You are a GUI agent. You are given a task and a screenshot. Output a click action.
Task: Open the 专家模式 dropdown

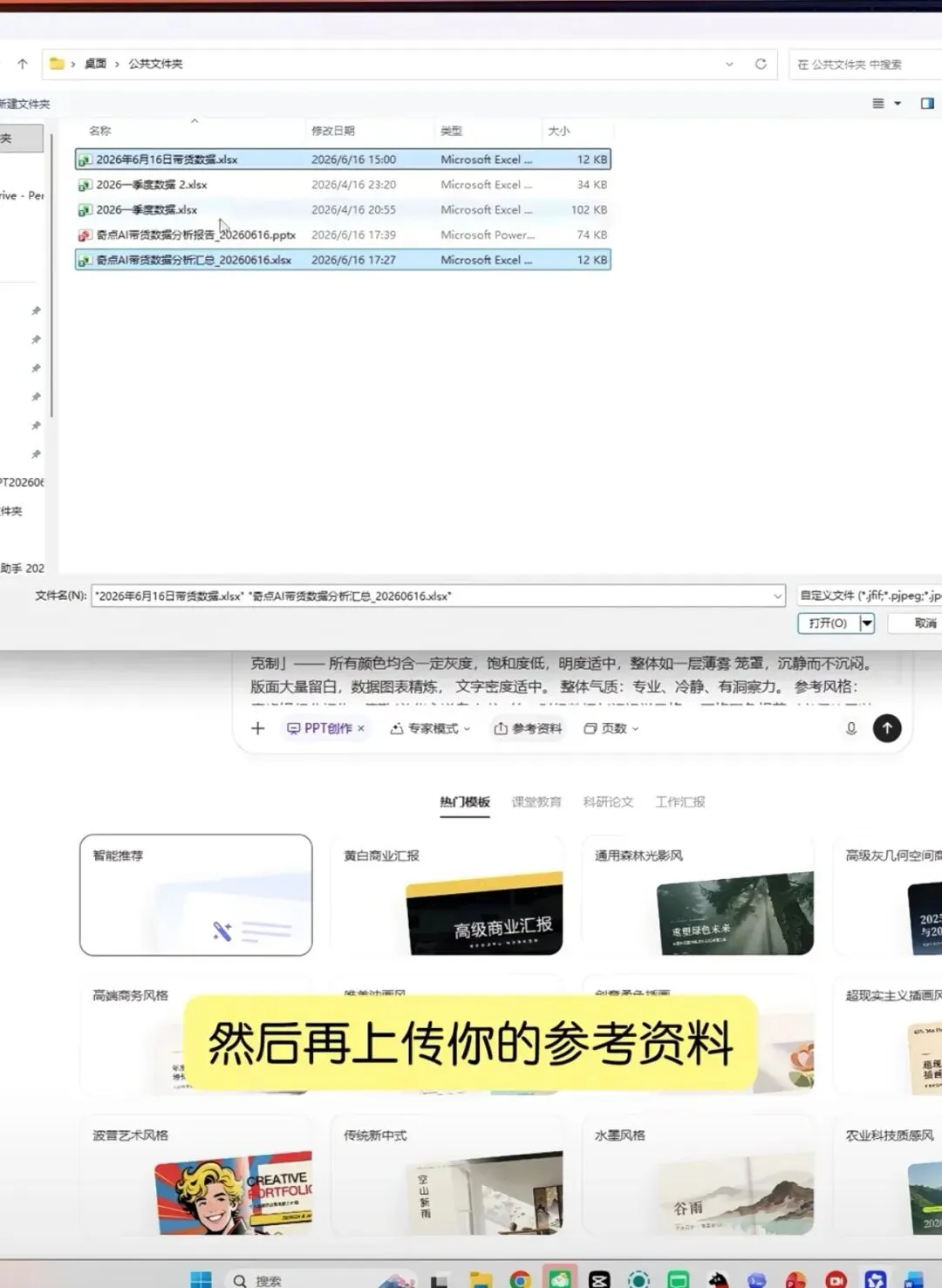(430, 728)
